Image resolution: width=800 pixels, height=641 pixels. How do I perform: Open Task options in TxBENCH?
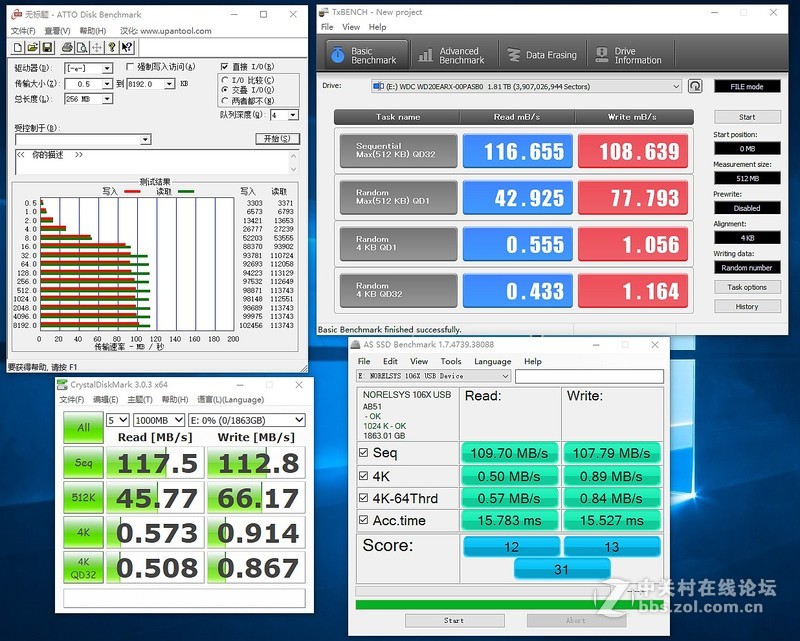748,287
